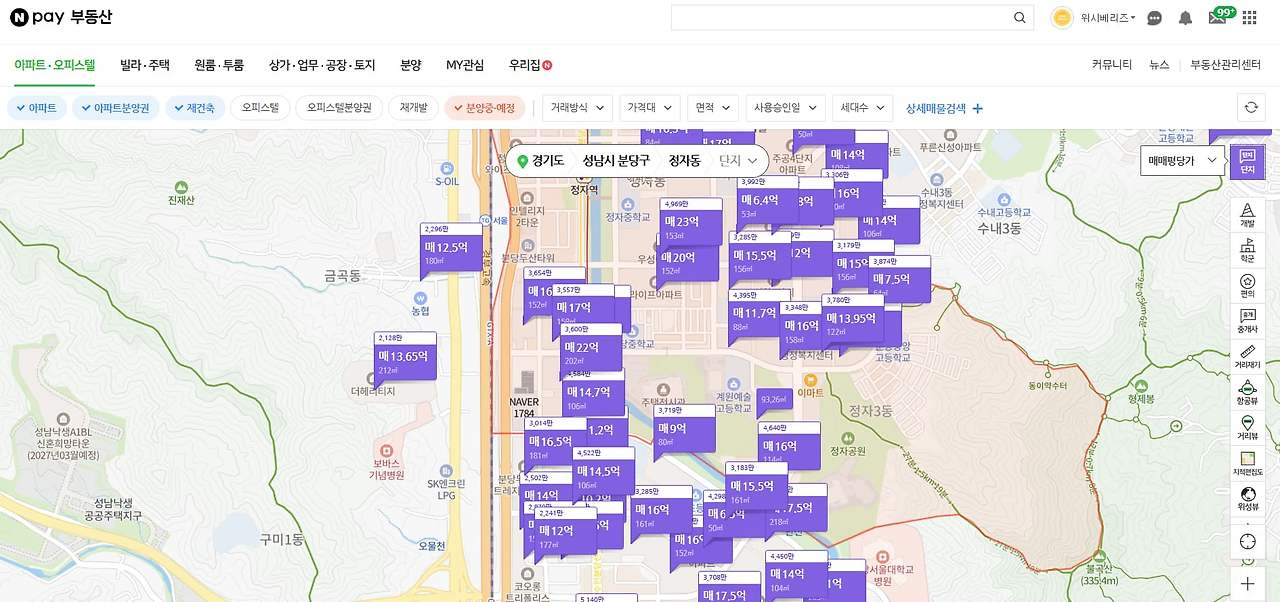Switch to 위성뷰 satellite view
The height and width of the screenshot is (602, 1280).
(1247, 498)
